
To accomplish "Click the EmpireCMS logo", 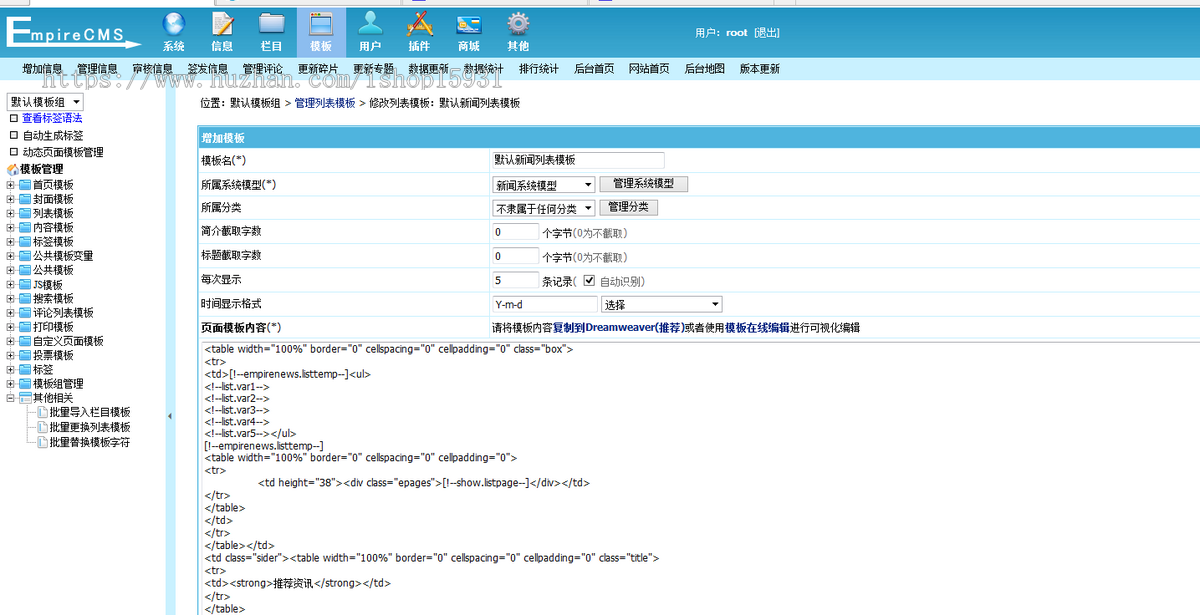I will tap(75, 33).
